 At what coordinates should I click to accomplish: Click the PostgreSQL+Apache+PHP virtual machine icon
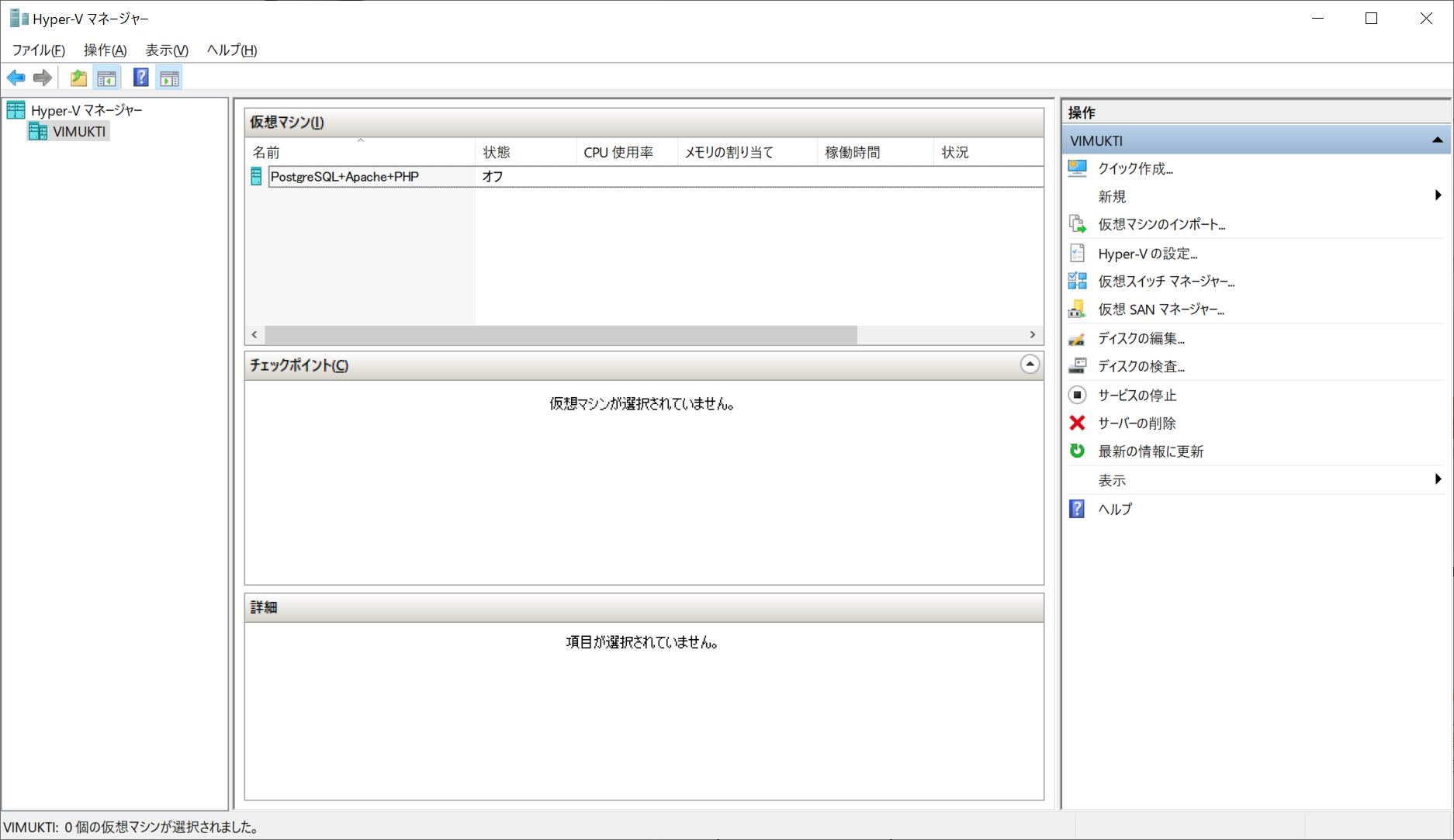pos(256,177)
